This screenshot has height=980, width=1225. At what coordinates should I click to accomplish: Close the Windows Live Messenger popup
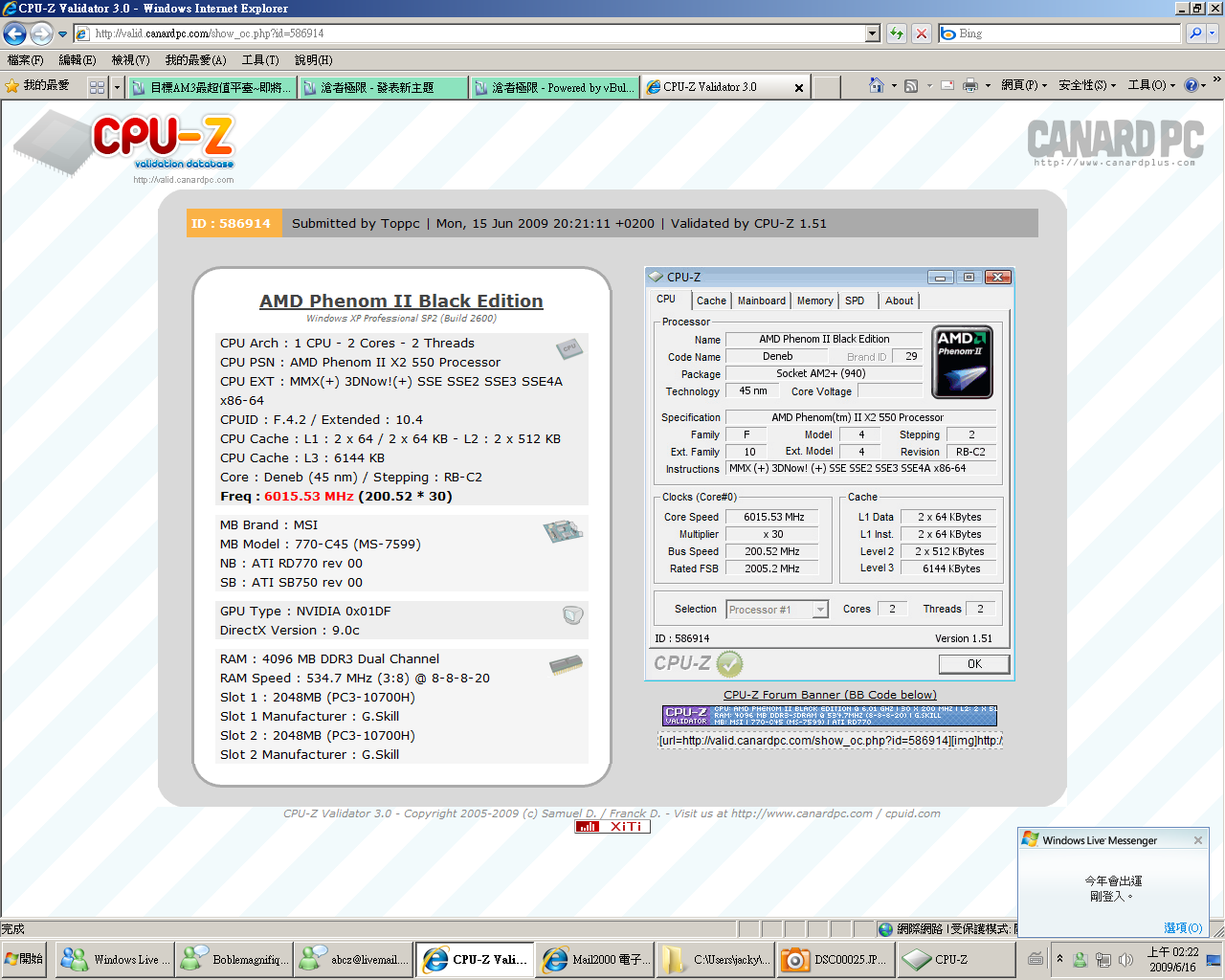pos(1197,840)
